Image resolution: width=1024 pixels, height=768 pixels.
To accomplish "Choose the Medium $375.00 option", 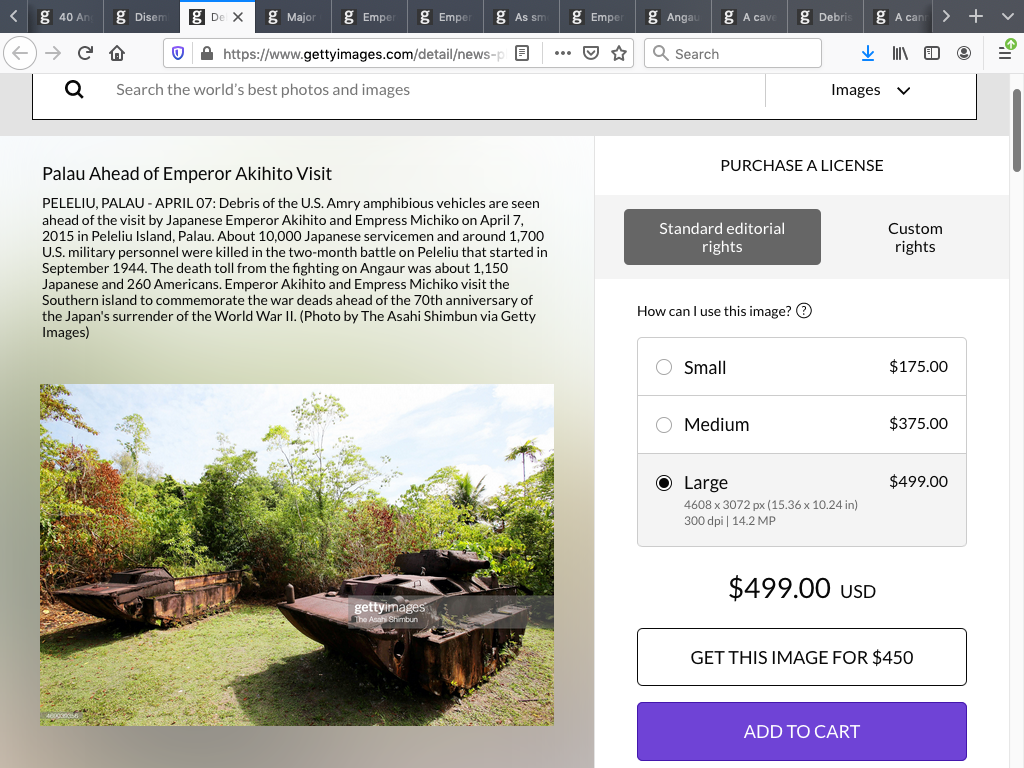I will click(x=664, y=425).
